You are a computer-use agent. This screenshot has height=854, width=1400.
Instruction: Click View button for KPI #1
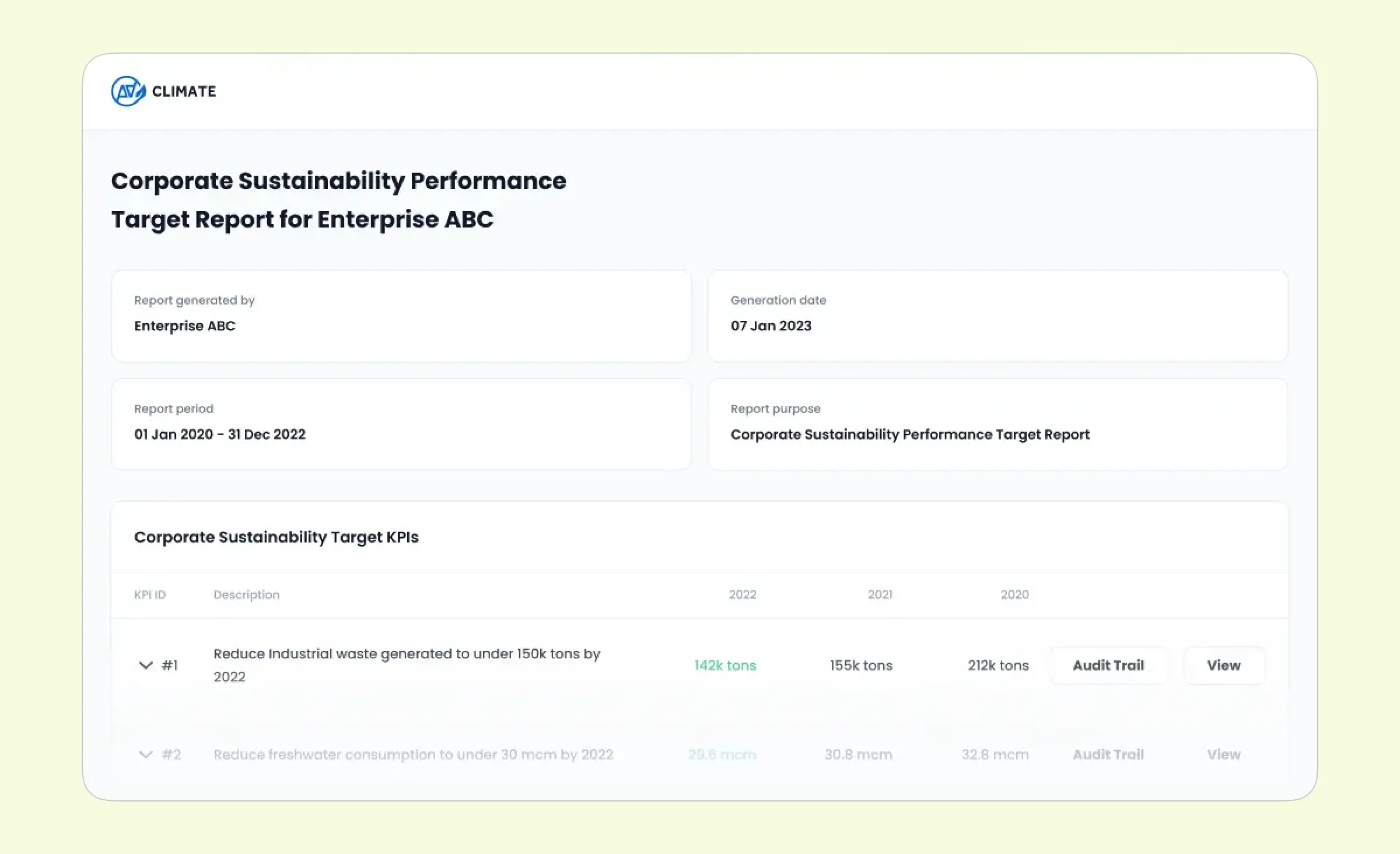(x=1224, y=665)
